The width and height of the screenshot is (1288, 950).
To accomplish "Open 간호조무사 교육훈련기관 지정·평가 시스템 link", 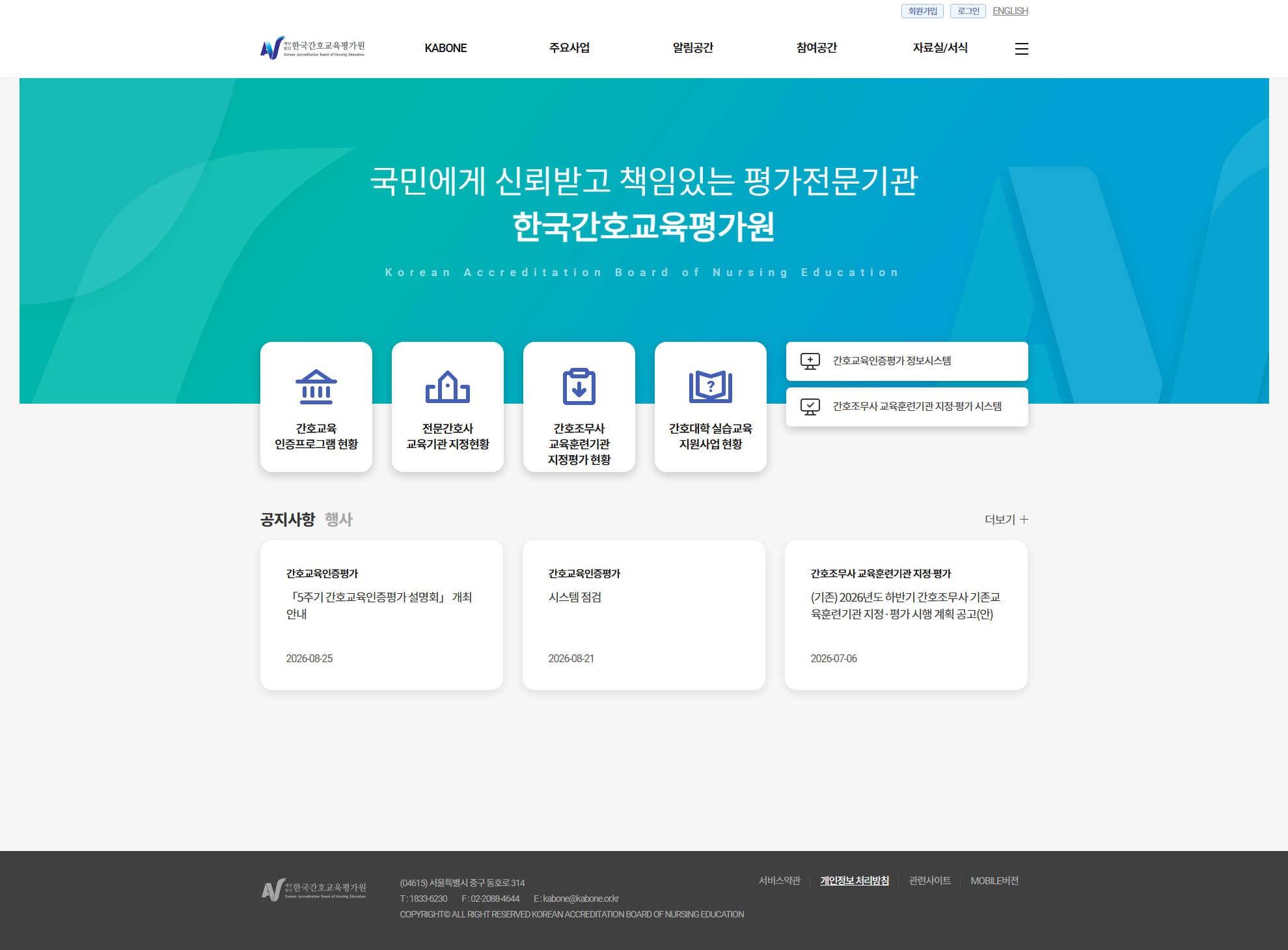I will 907,407.
